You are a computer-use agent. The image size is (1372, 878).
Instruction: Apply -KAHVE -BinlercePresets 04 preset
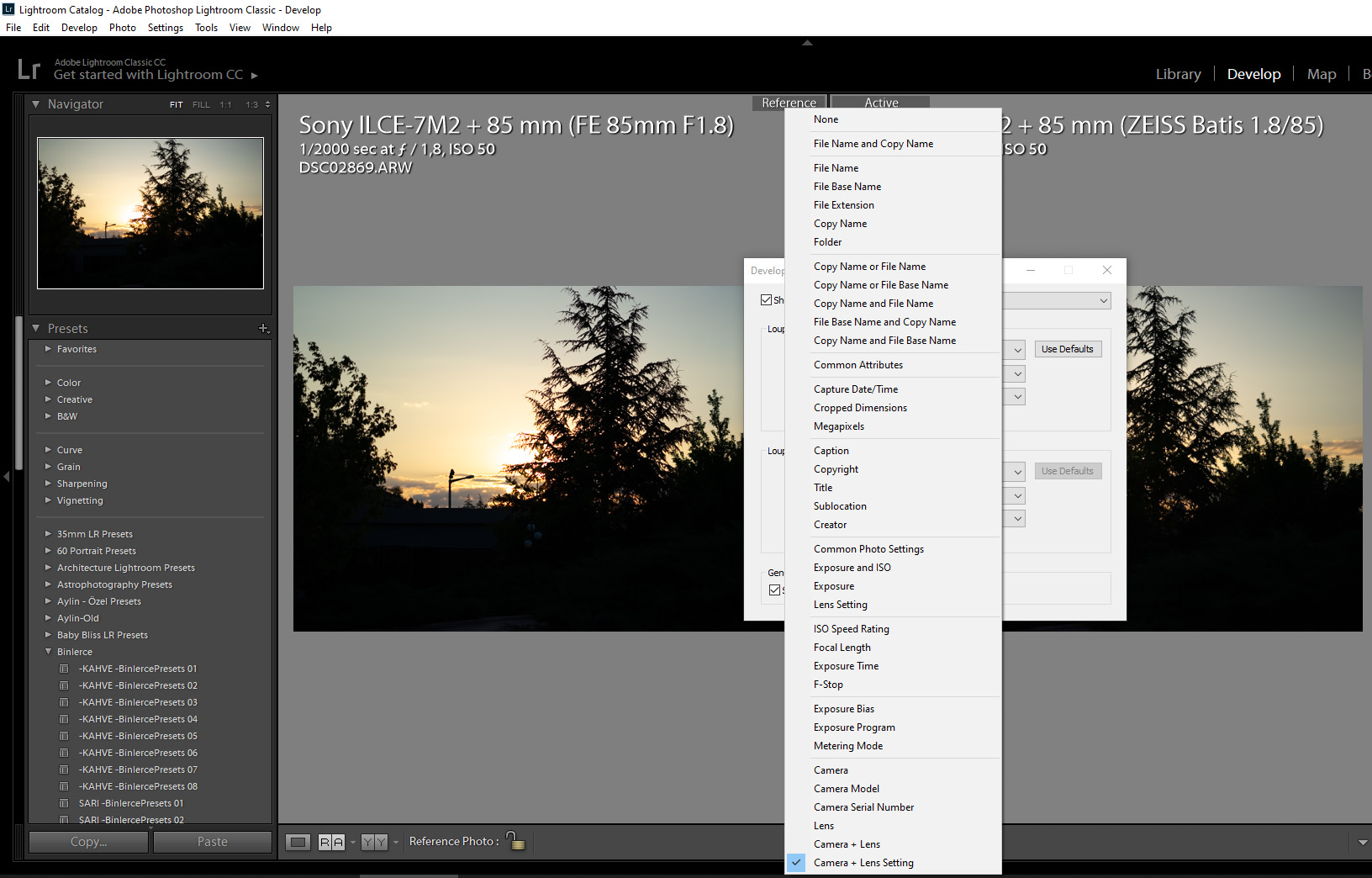click(138, 719)
